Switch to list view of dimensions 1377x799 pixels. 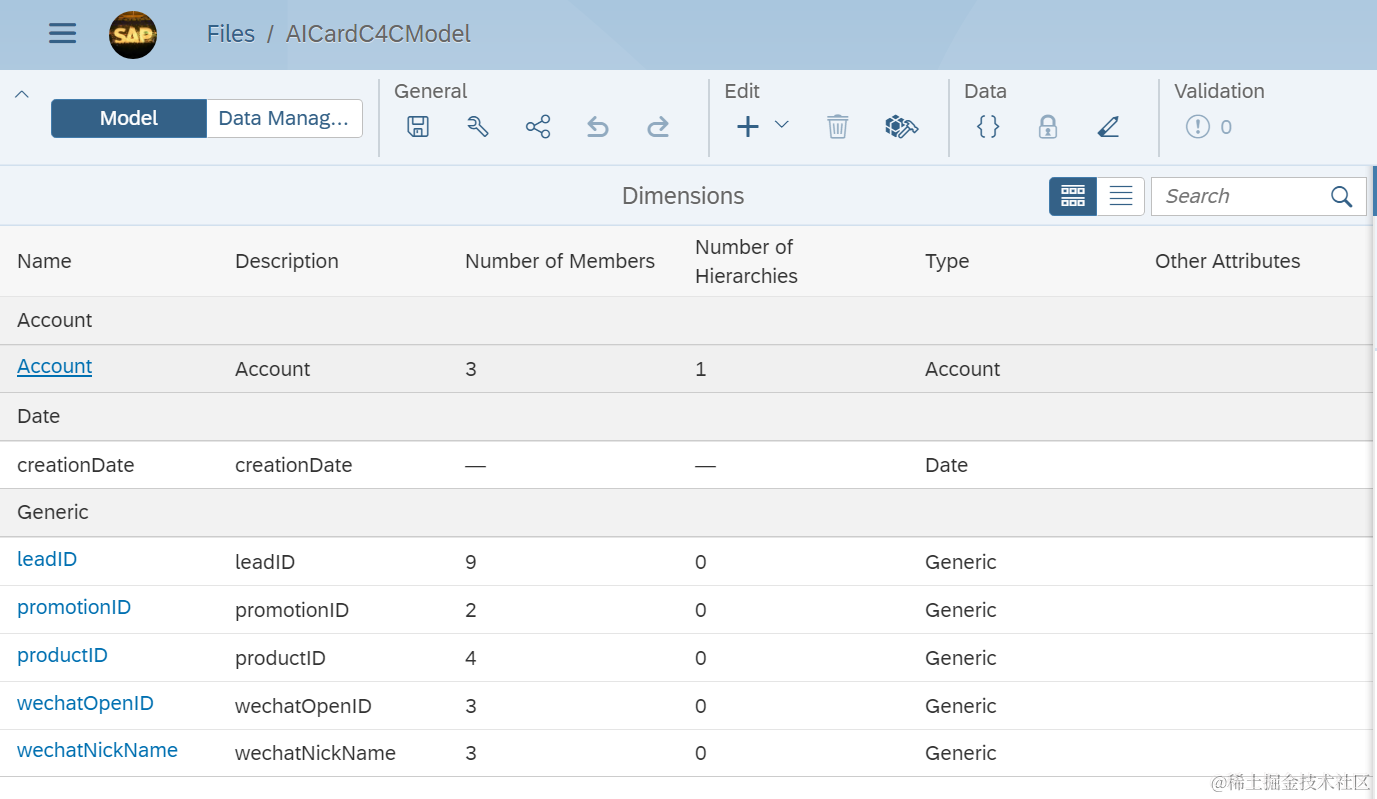coord(1121,196)
